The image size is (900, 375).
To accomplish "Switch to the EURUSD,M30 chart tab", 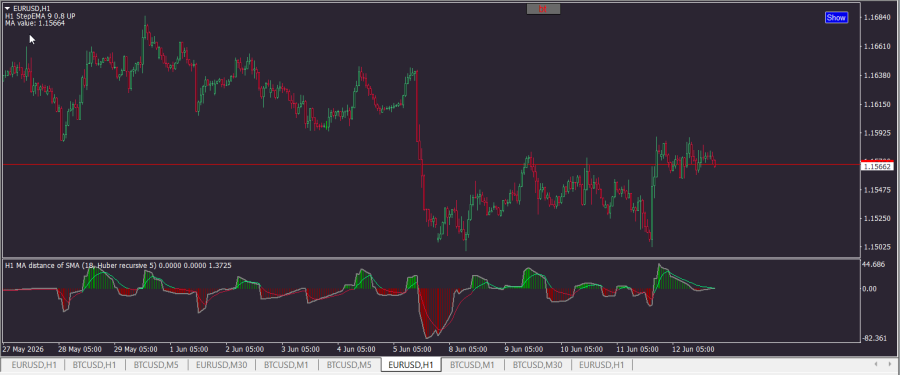I will coord(221,365).
